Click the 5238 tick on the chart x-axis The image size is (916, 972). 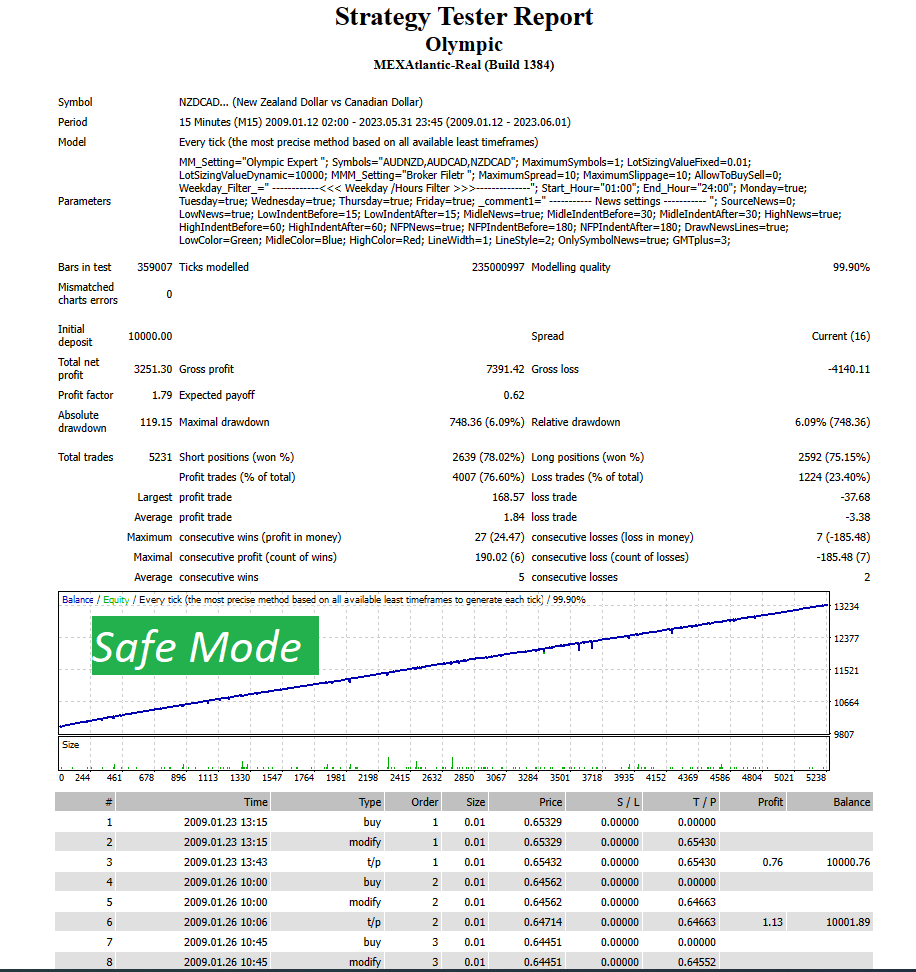[x=816, y=777]
